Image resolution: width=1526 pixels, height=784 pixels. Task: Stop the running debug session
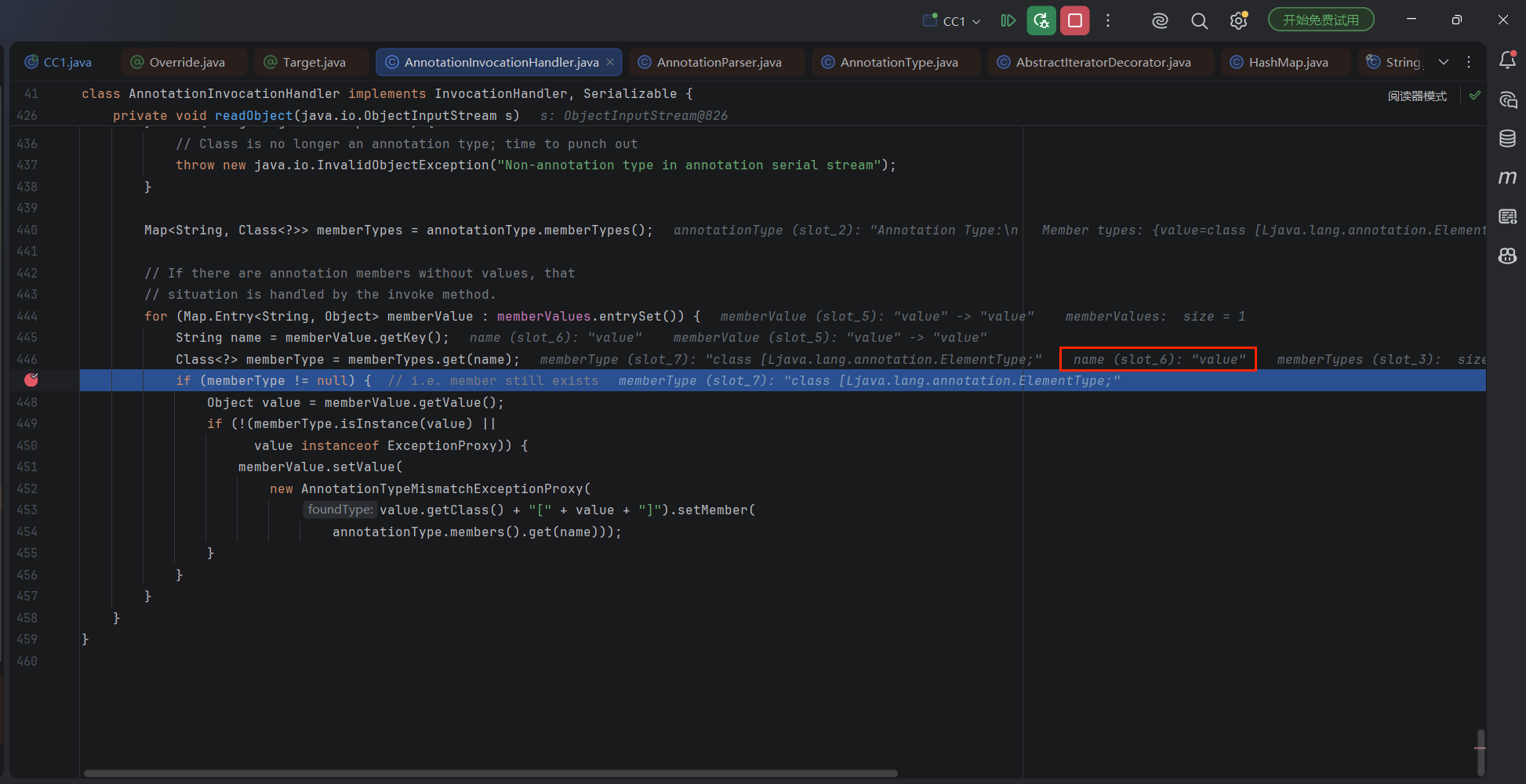(x=1075, y=20)
